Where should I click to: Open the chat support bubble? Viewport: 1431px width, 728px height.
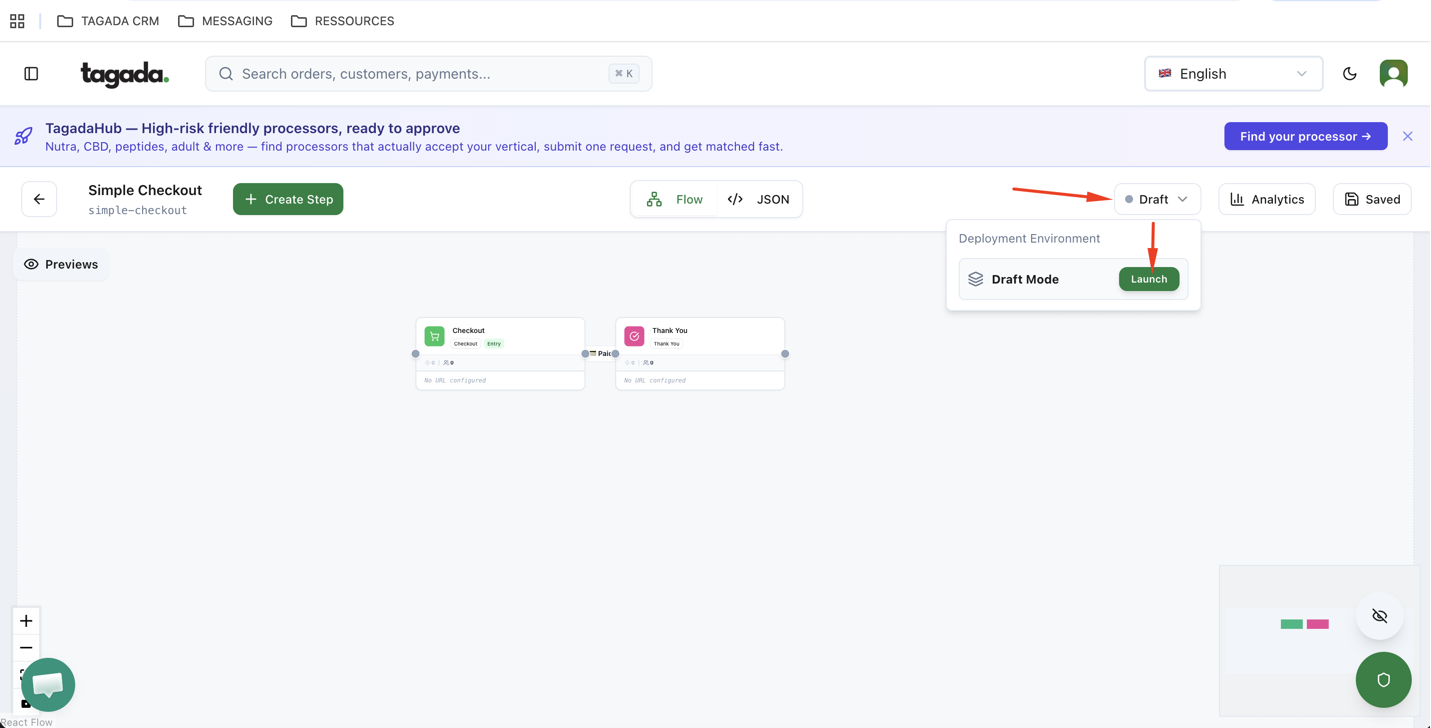[48, 684]
